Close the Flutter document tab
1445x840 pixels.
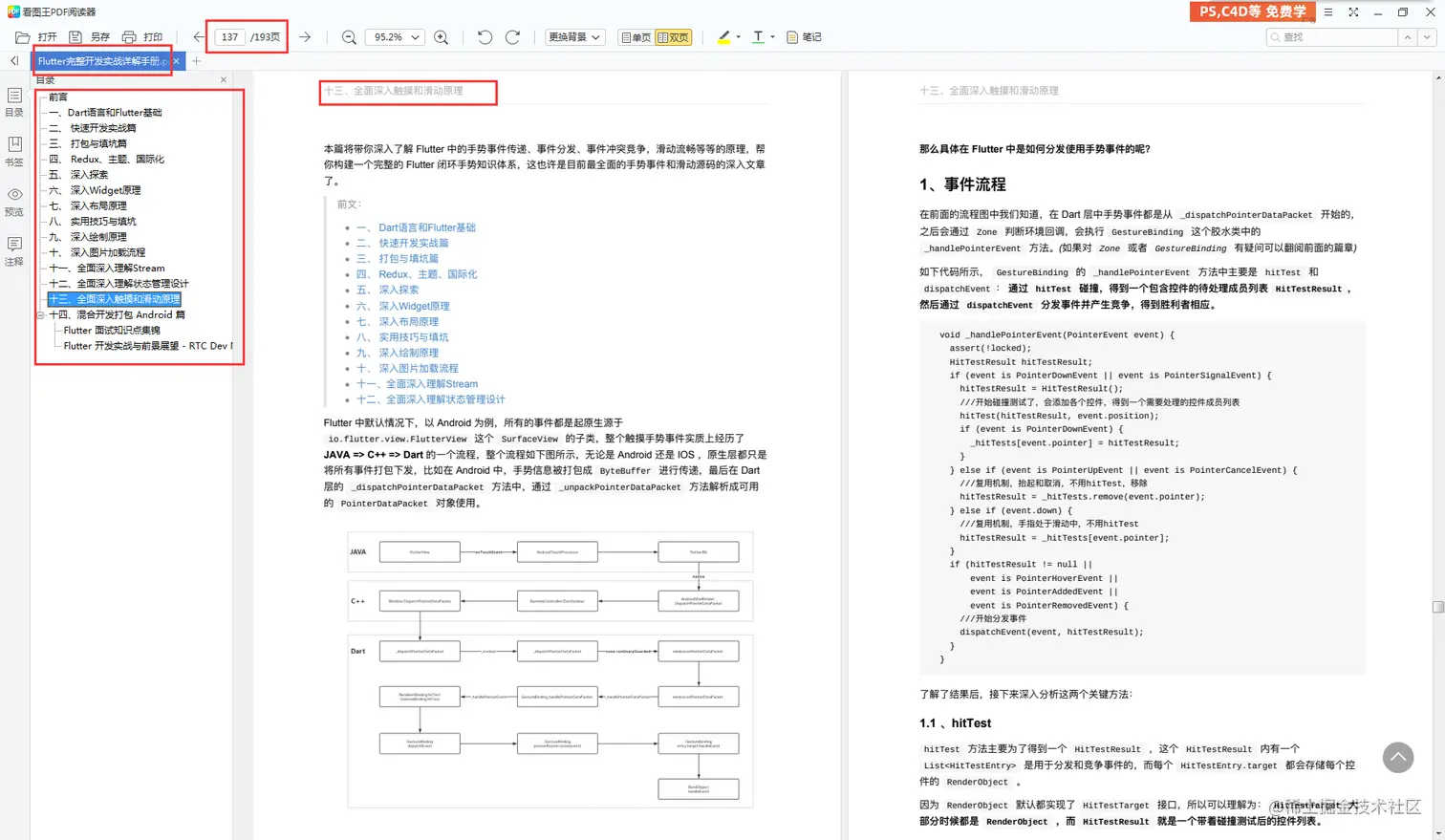[x=176, y=61]
